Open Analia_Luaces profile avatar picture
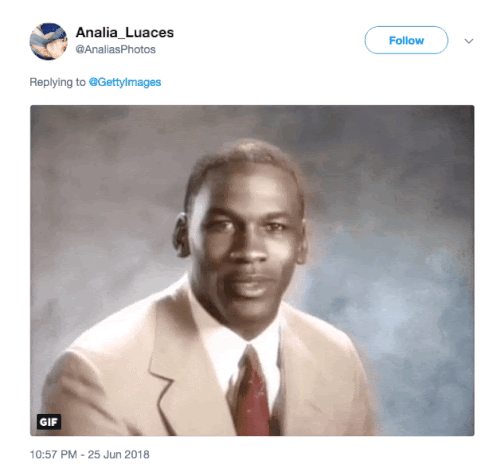The image size is (500, 468). click(x=48, y=41)
